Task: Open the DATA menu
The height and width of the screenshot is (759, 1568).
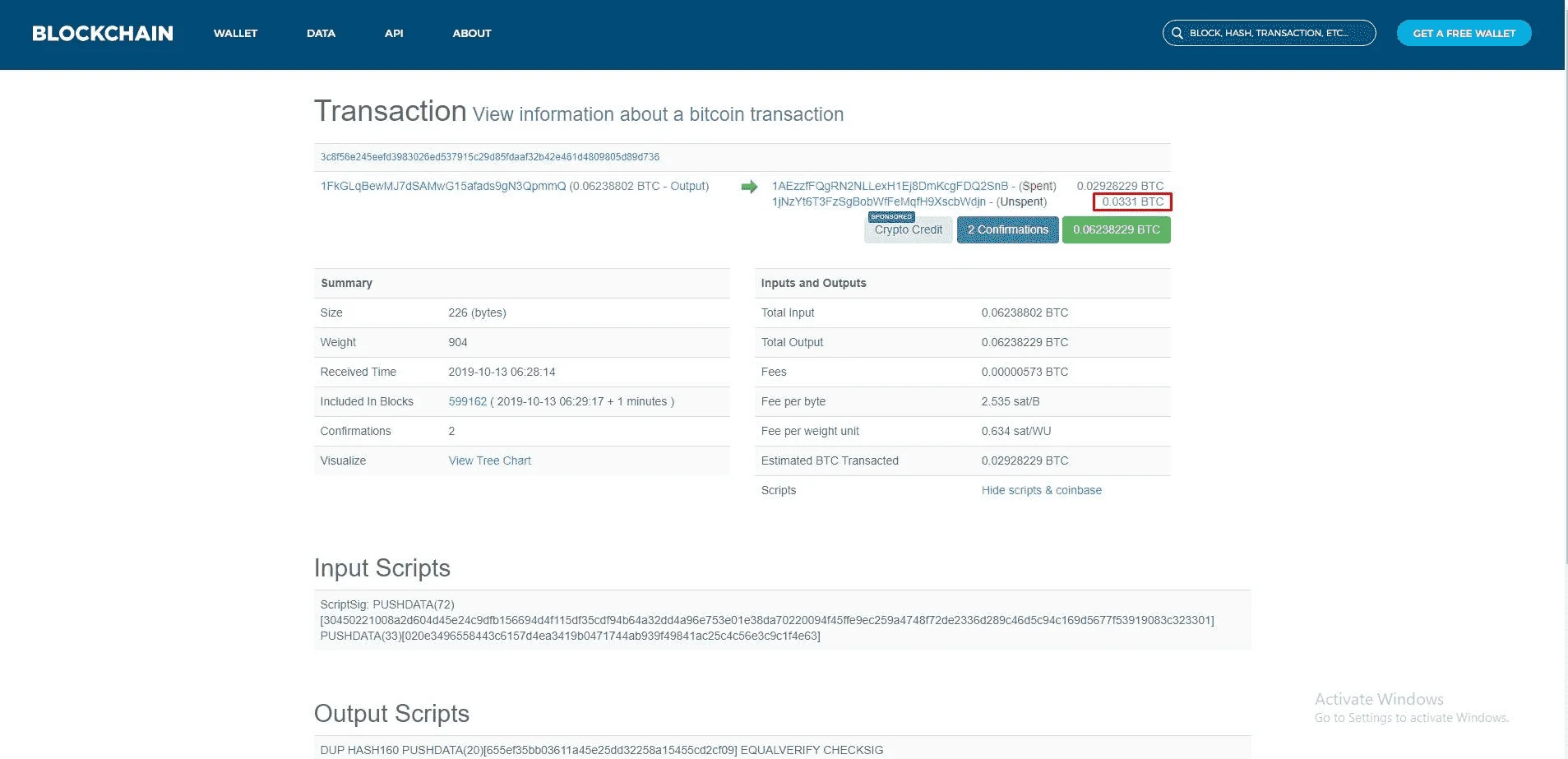Action: point(321,33)
